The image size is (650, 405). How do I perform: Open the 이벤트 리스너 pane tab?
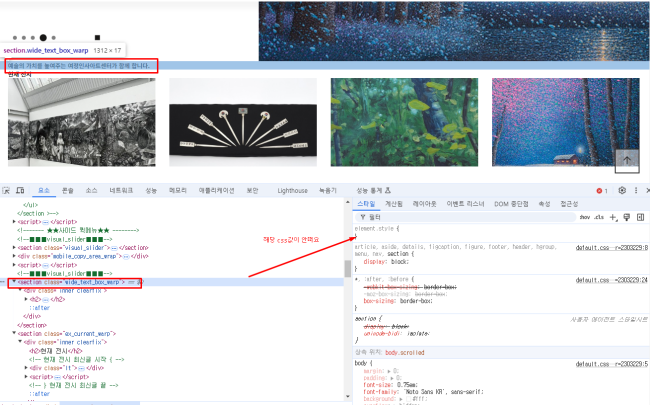coord(465,204)
